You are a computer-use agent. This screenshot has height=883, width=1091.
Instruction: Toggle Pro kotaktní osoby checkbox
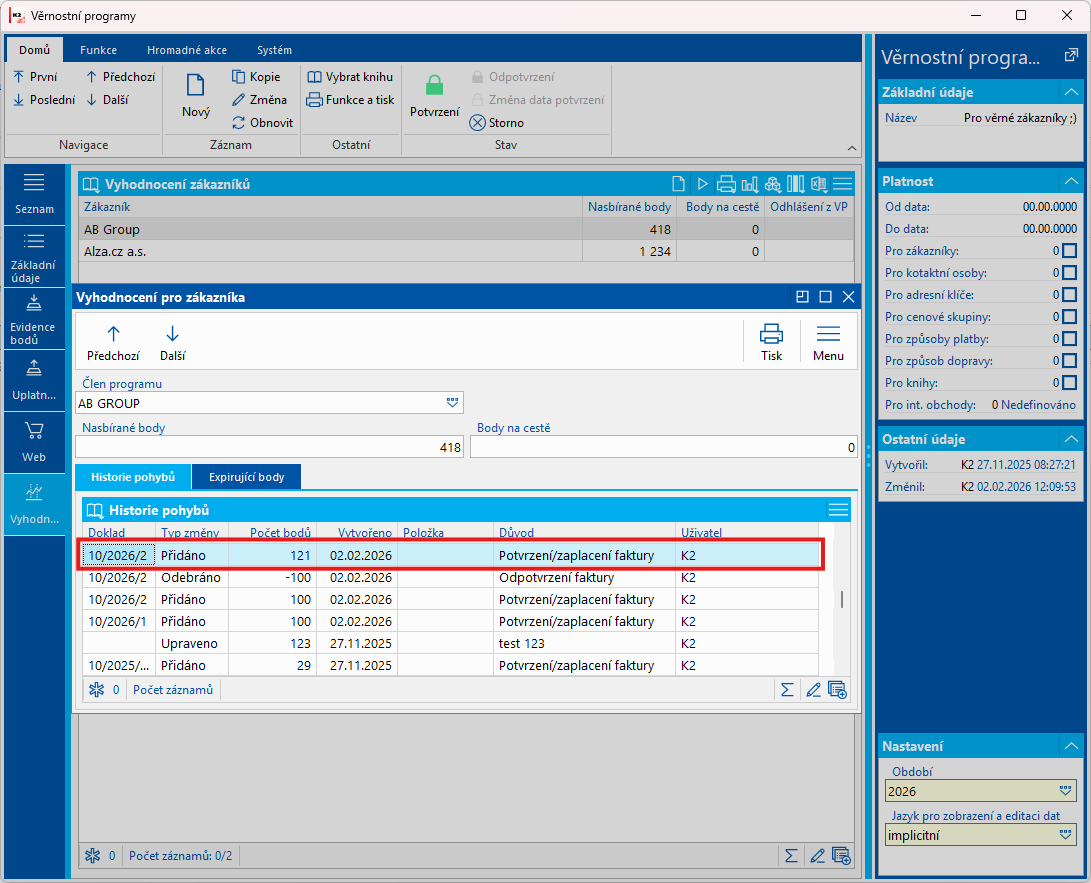pyautogui.click(x=1069, y=273)
